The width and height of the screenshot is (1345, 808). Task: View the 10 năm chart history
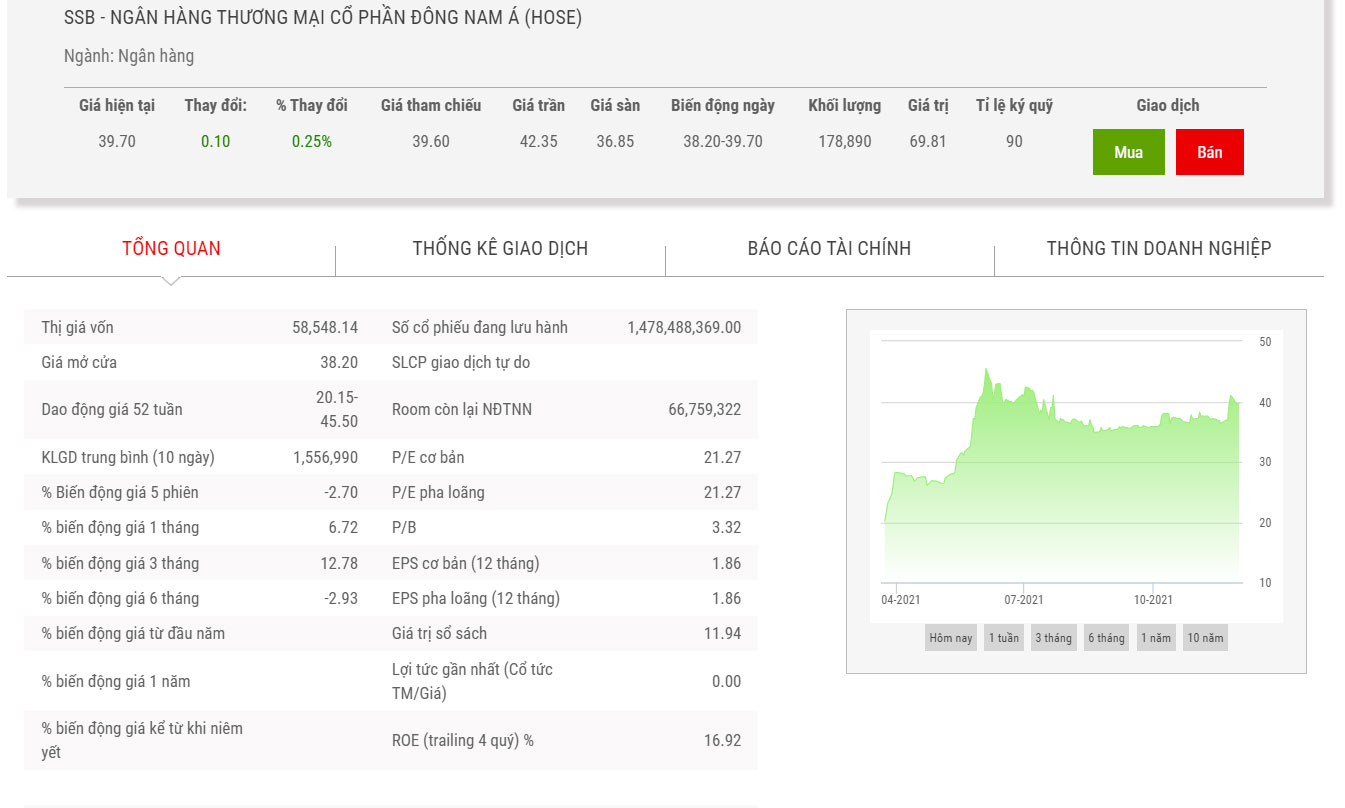pos(1205,638)
